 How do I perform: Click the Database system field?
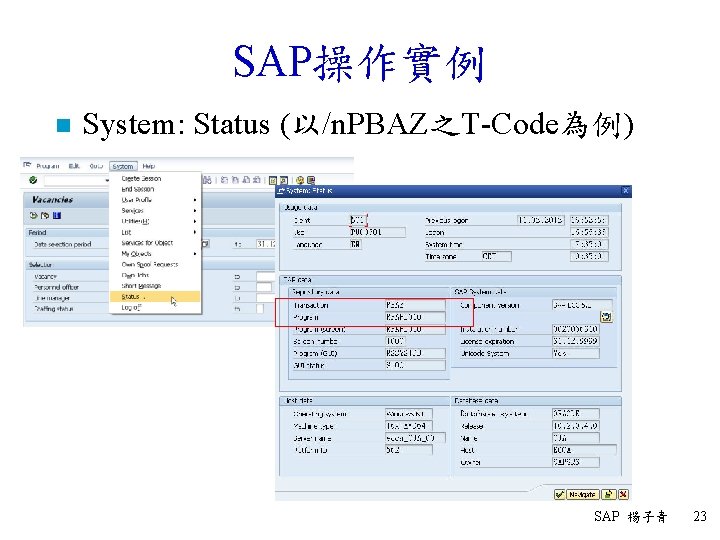[575, 414]
